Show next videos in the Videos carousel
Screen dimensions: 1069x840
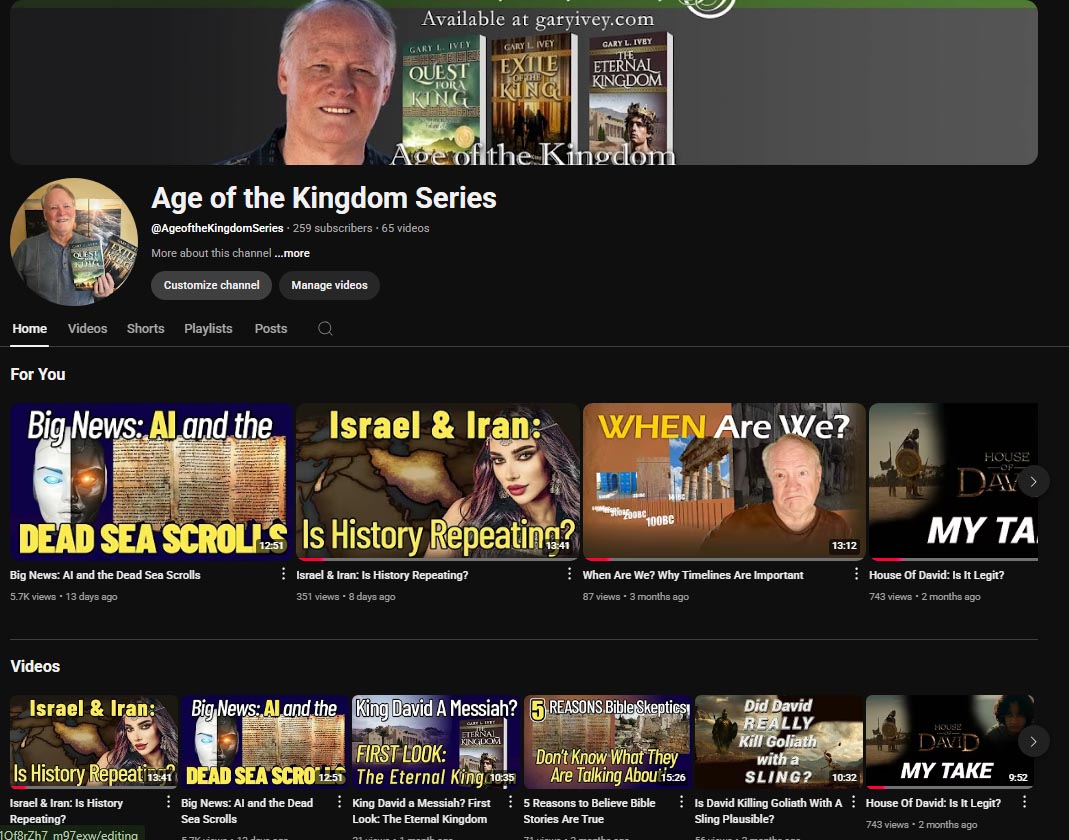pos(1034,741)
